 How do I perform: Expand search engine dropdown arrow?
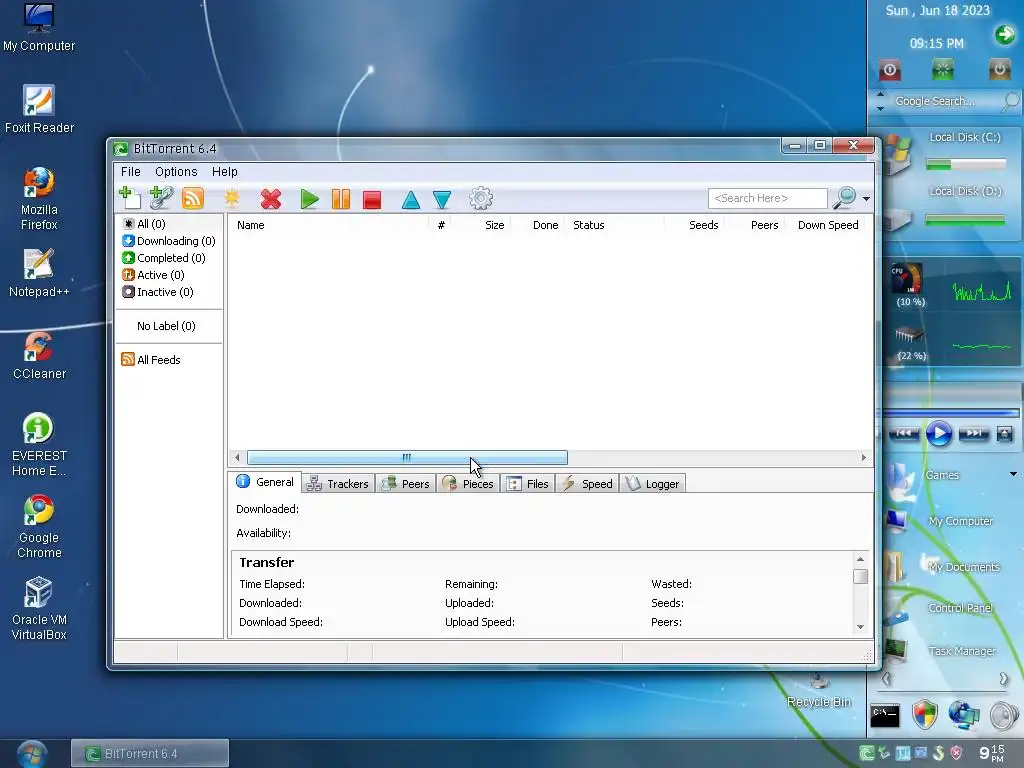(x=866, y=199)
